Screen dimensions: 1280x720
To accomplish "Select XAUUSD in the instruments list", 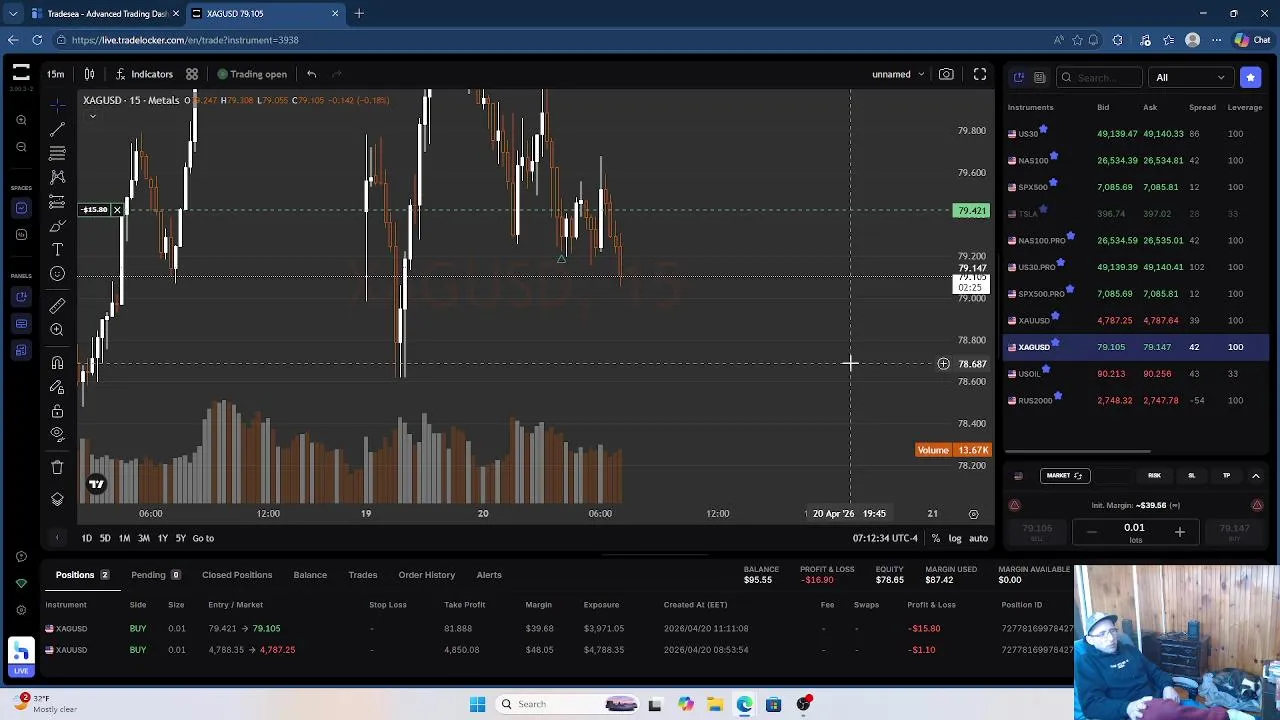I will (1034, 321).
